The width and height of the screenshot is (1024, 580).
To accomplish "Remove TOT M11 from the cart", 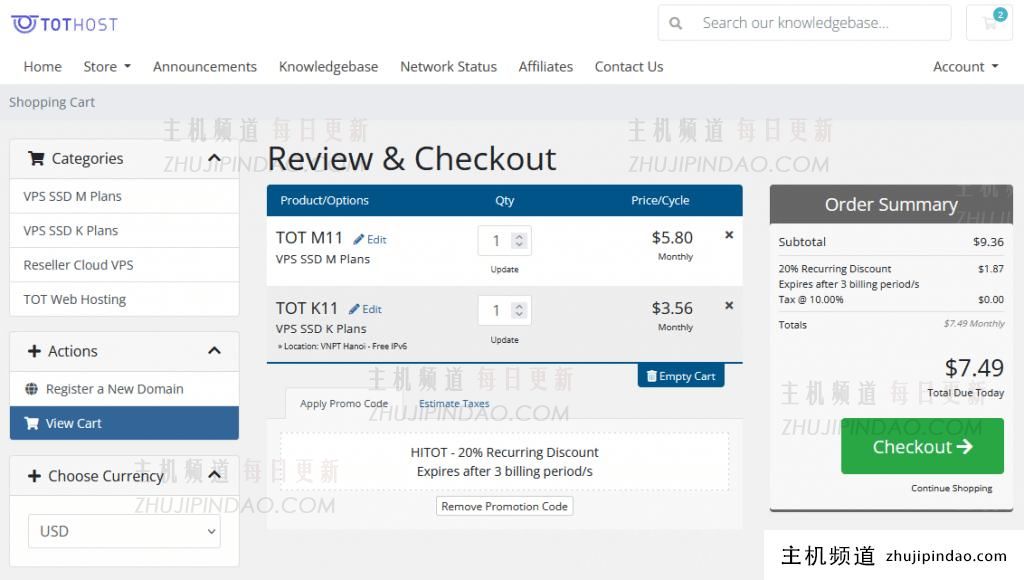I will [x=729, y=235].
